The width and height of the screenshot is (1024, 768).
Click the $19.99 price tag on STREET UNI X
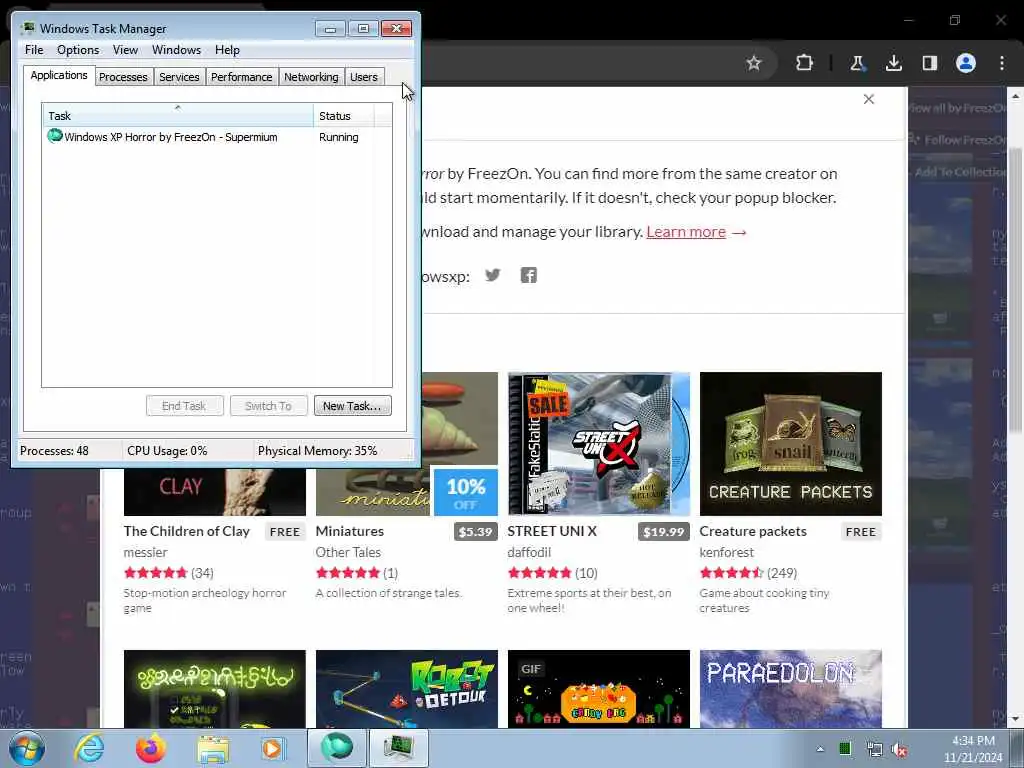664,532
